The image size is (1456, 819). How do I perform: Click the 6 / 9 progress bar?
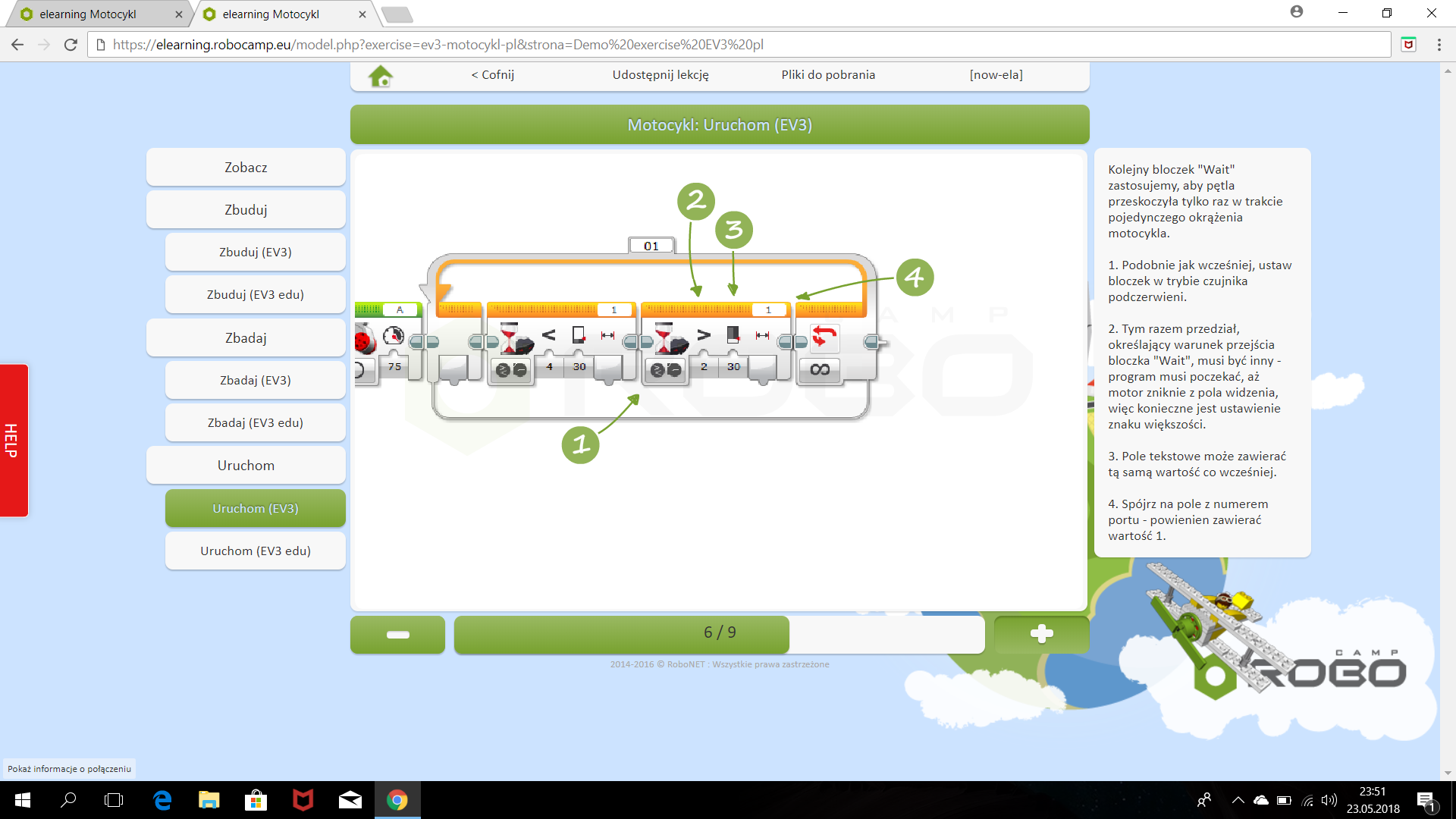click(719, 634)
